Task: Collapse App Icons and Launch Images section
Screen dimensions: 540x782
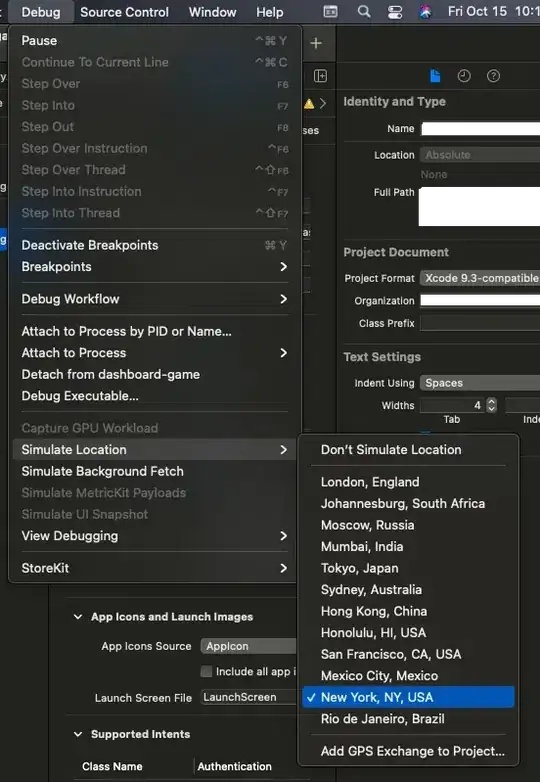Action: pos(78,616)
